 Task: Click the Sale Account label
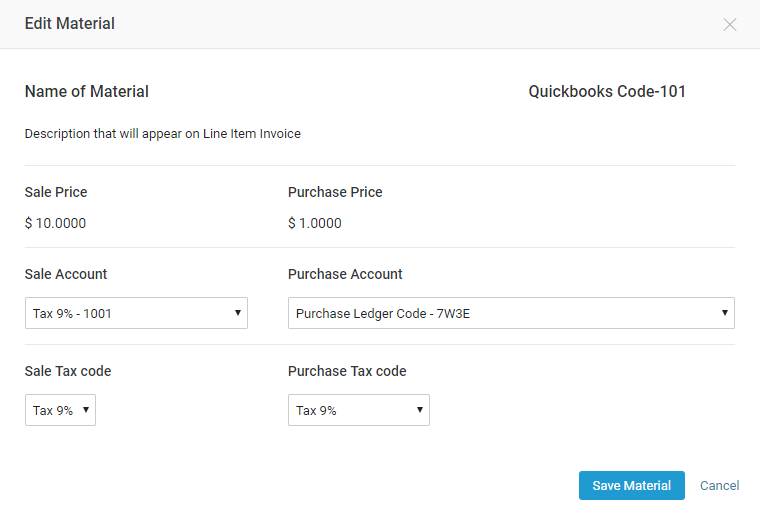tap(66, 274)
